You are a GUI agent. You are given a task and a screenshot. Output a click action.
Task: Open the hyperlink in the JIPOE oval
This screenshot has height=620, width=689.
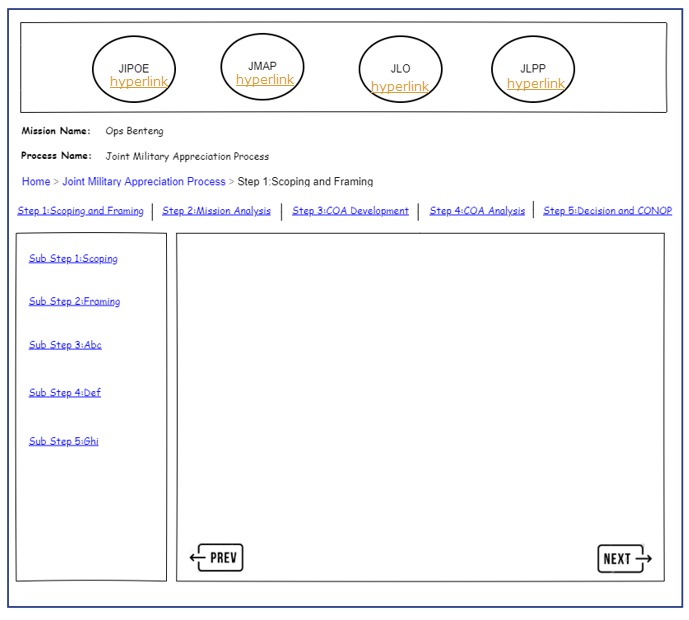(x=138, y=82)
